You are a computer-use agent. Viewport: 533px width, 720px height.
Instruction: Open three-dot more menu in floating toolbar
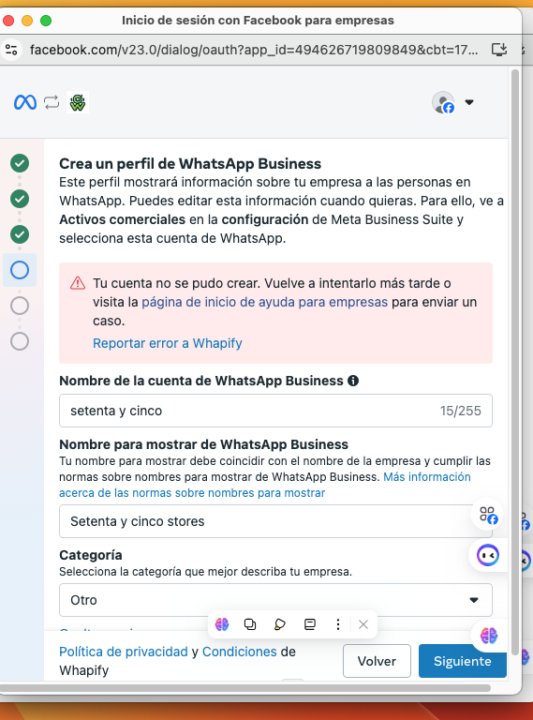pos(338,624)
